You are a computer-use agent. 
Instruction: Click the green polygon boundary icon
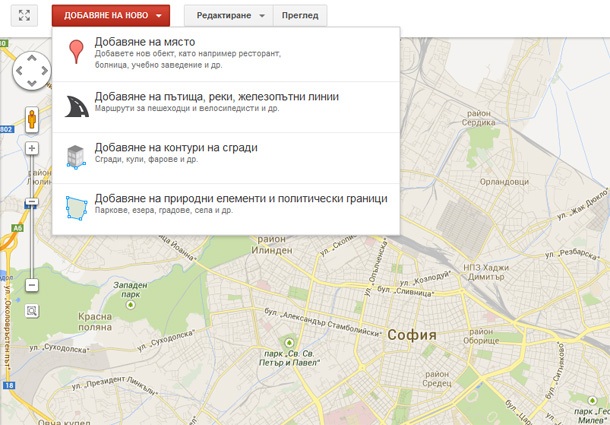click(x=76, y=208)
